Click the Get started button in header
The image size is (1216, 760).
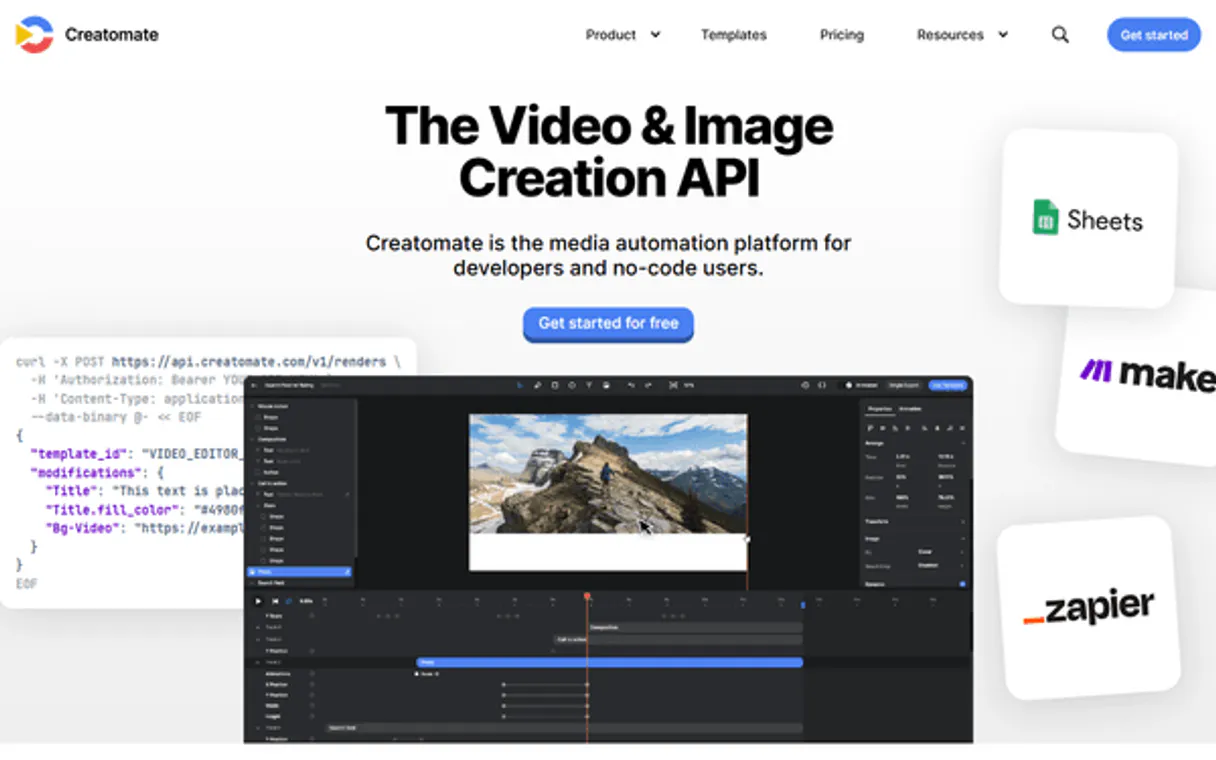[x=1153, y=35]
